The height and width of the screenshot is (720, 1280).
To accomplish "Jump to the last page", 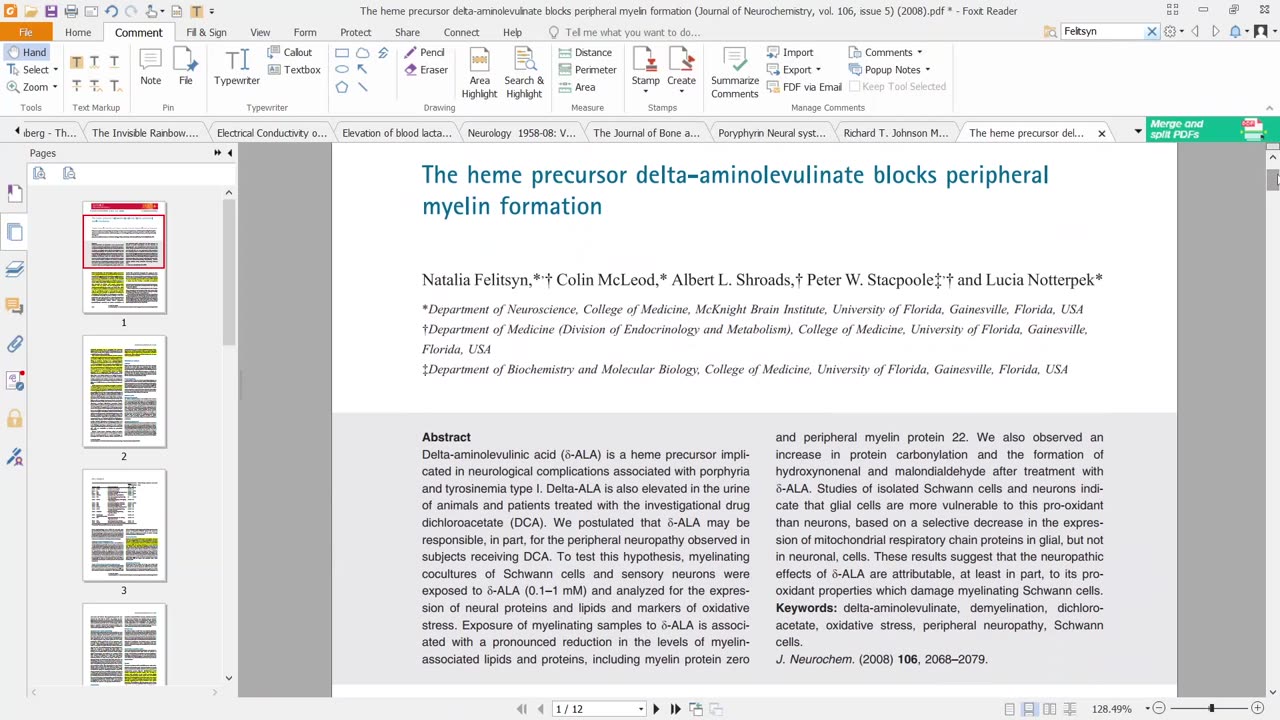I will pos(675,709).
